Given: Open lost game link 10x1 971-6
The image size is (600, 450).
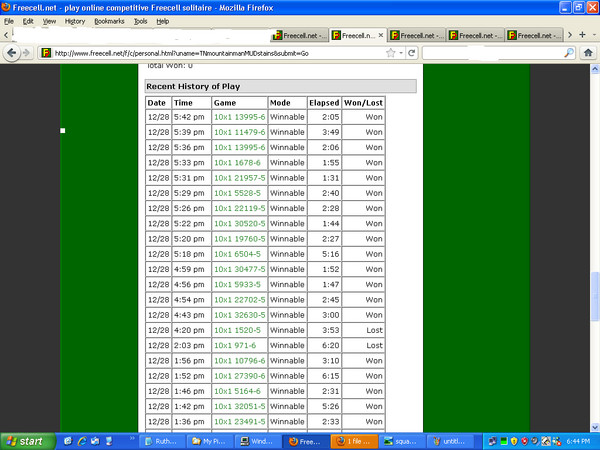Looking at the screenshot, I should coord(235,346).
